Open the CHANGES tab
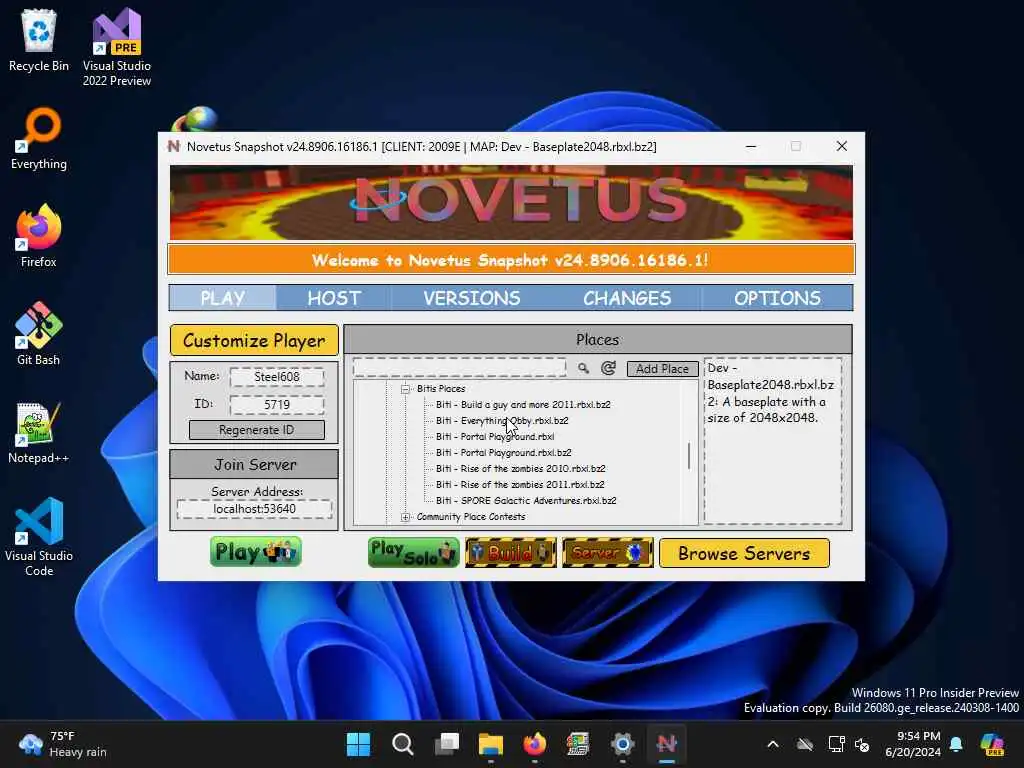 (x=627, y=298)
